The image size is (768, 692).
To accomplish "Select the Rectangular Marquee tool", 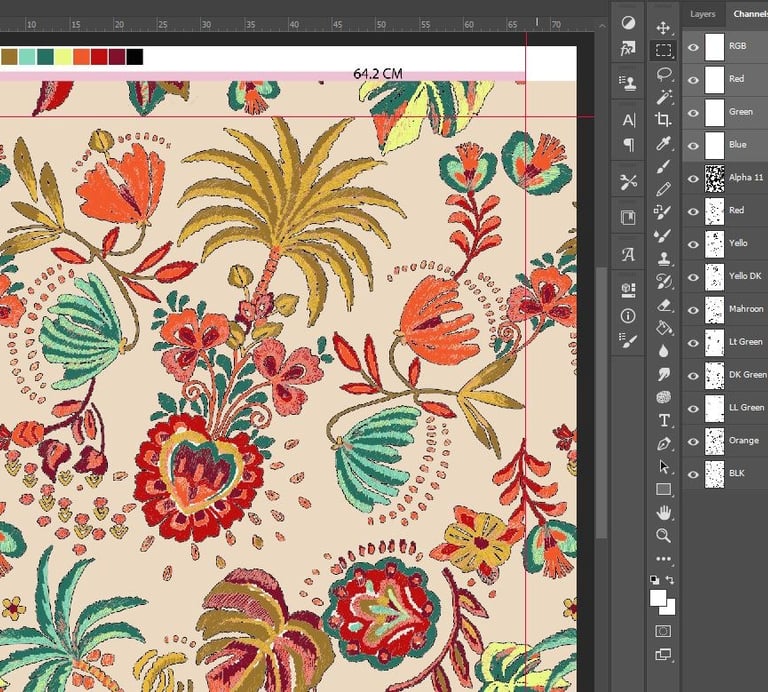I will (x=663, y=50).
